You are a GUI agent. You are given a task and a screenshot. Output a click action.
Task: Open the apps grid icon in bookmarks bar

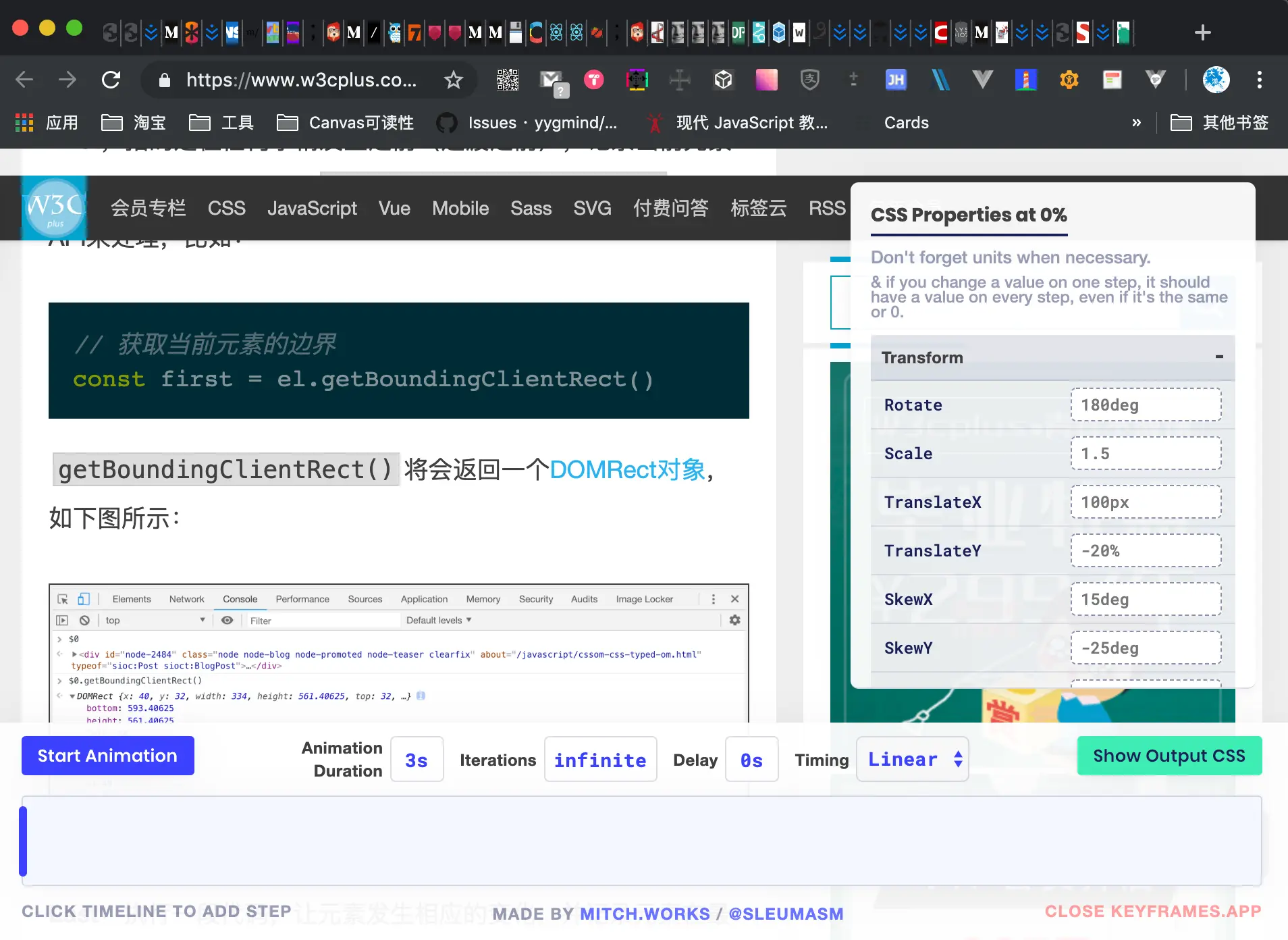click(24, 122)
